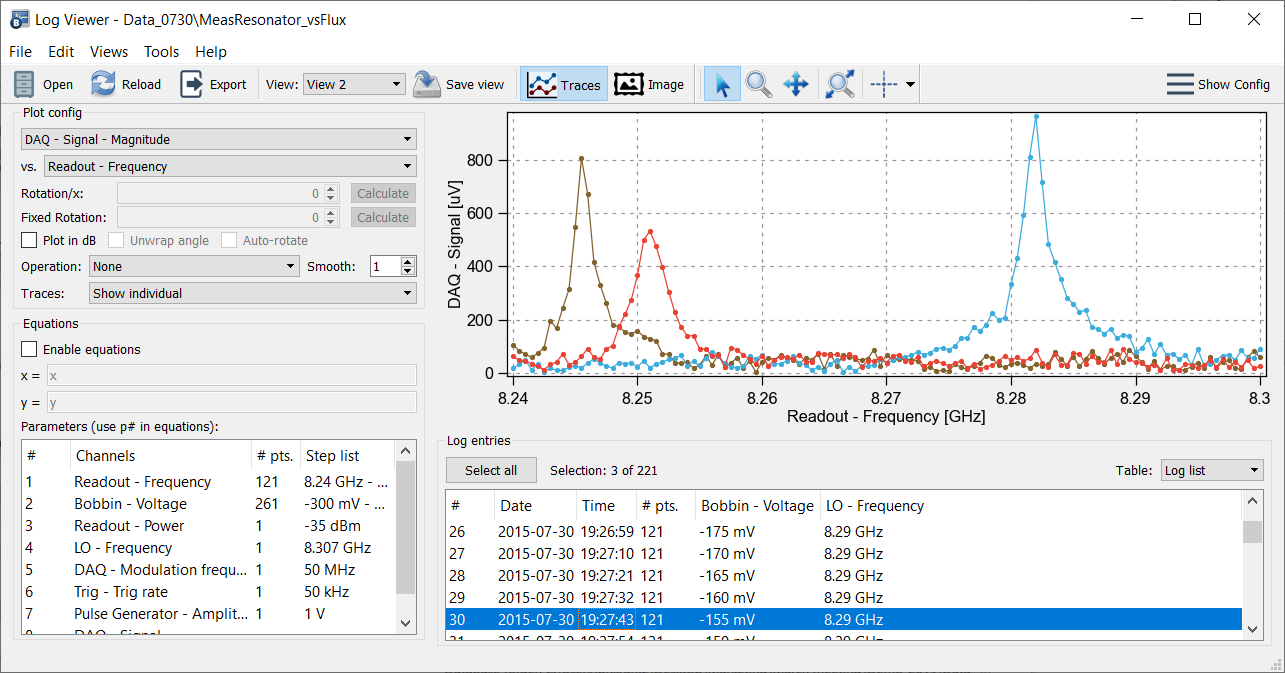The height and width of the screenshot is (673, 1285).
Task: Click the Bobbin - Voltage column header
Action: click(757, 506)
